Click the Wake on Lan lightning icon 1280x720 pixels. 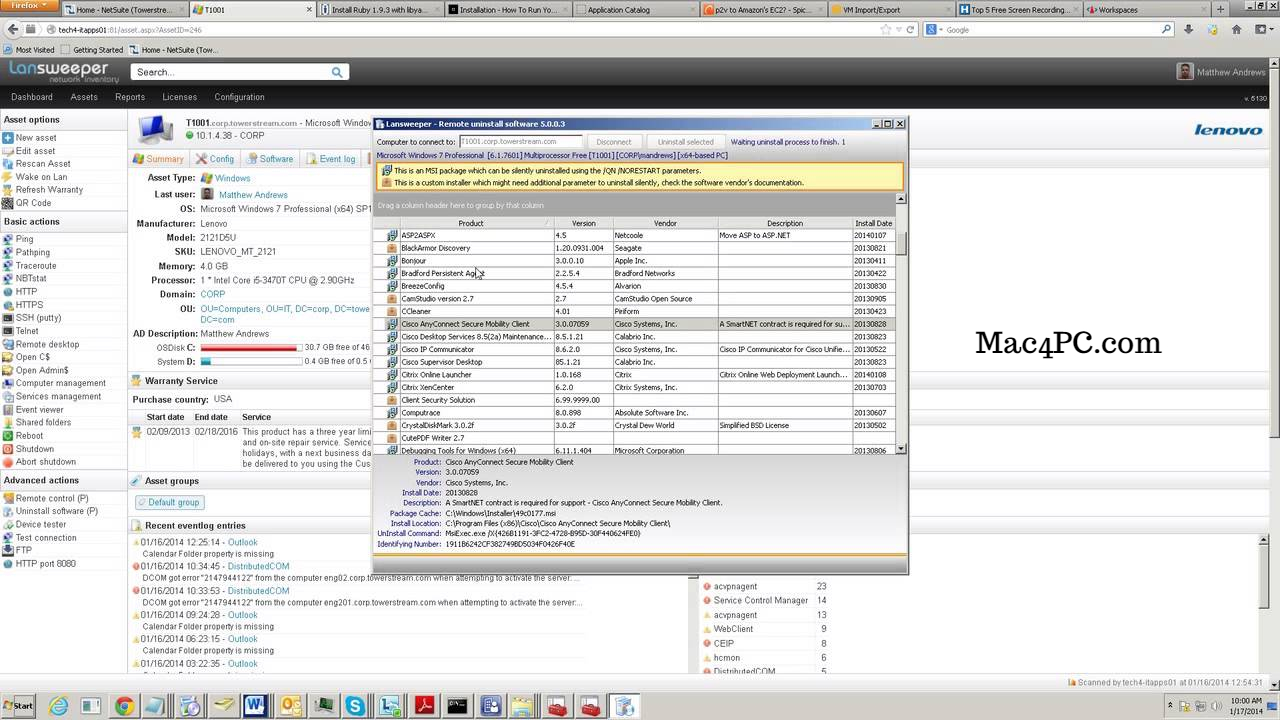(x=8, y=177)
